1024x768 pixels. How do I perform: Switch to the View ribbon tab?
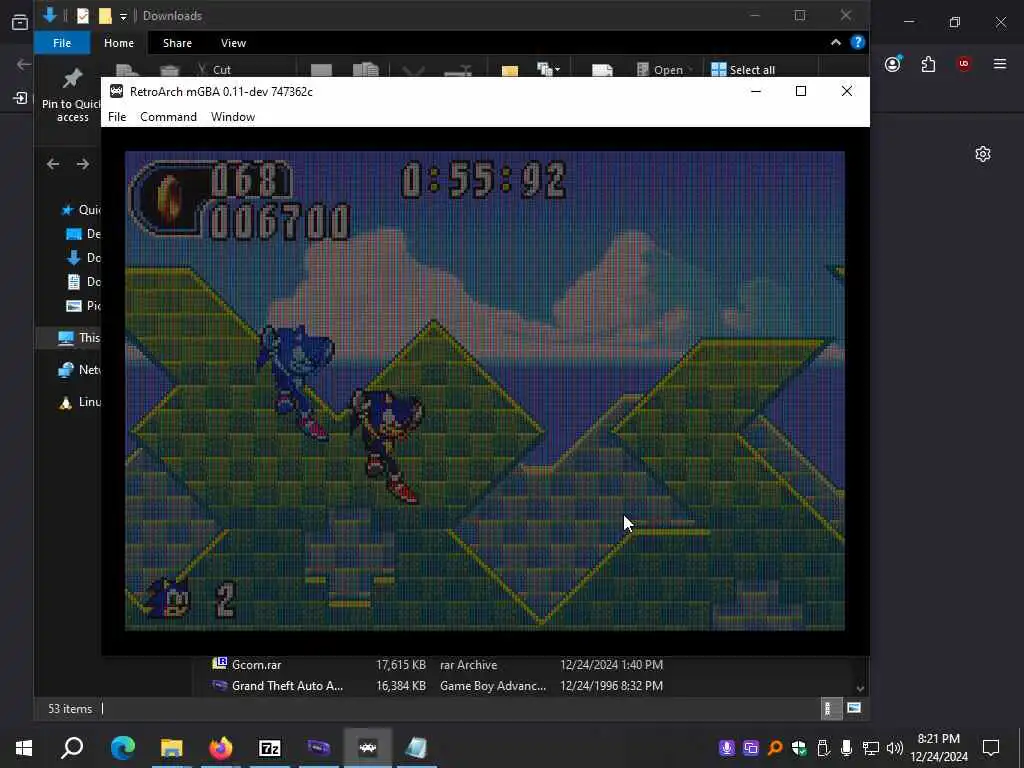(233, 43)
